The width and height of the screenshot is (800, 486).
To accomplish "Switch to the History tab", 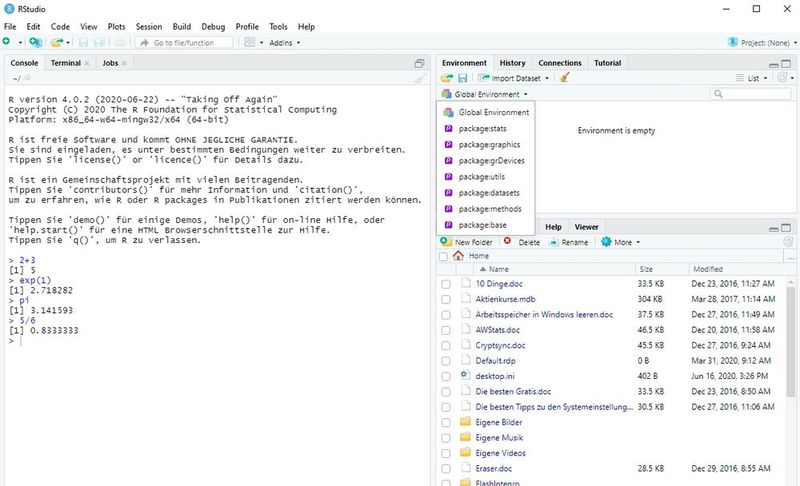I will tap(512, 63).
